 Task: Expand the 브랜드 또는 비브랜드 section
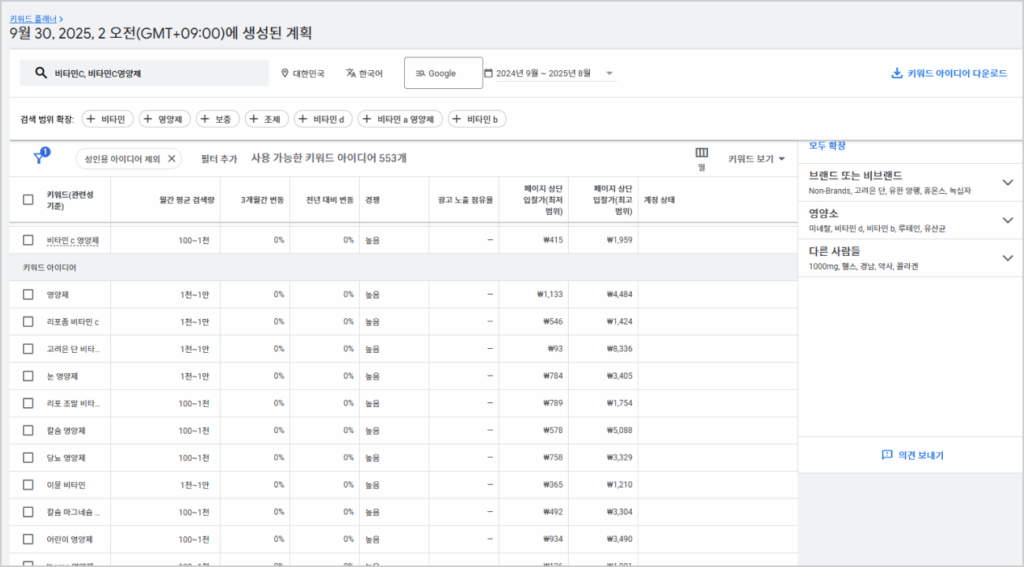1007,182
